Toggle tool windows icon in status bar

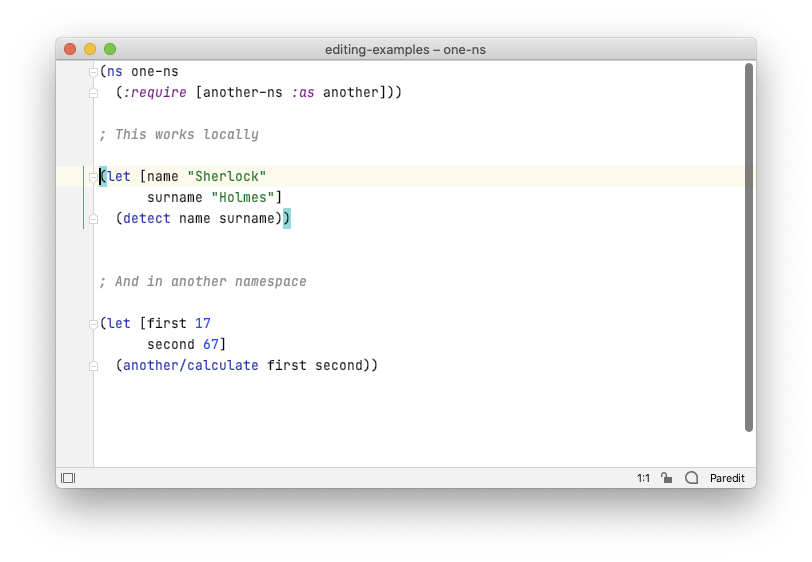(x=68, y=478)
